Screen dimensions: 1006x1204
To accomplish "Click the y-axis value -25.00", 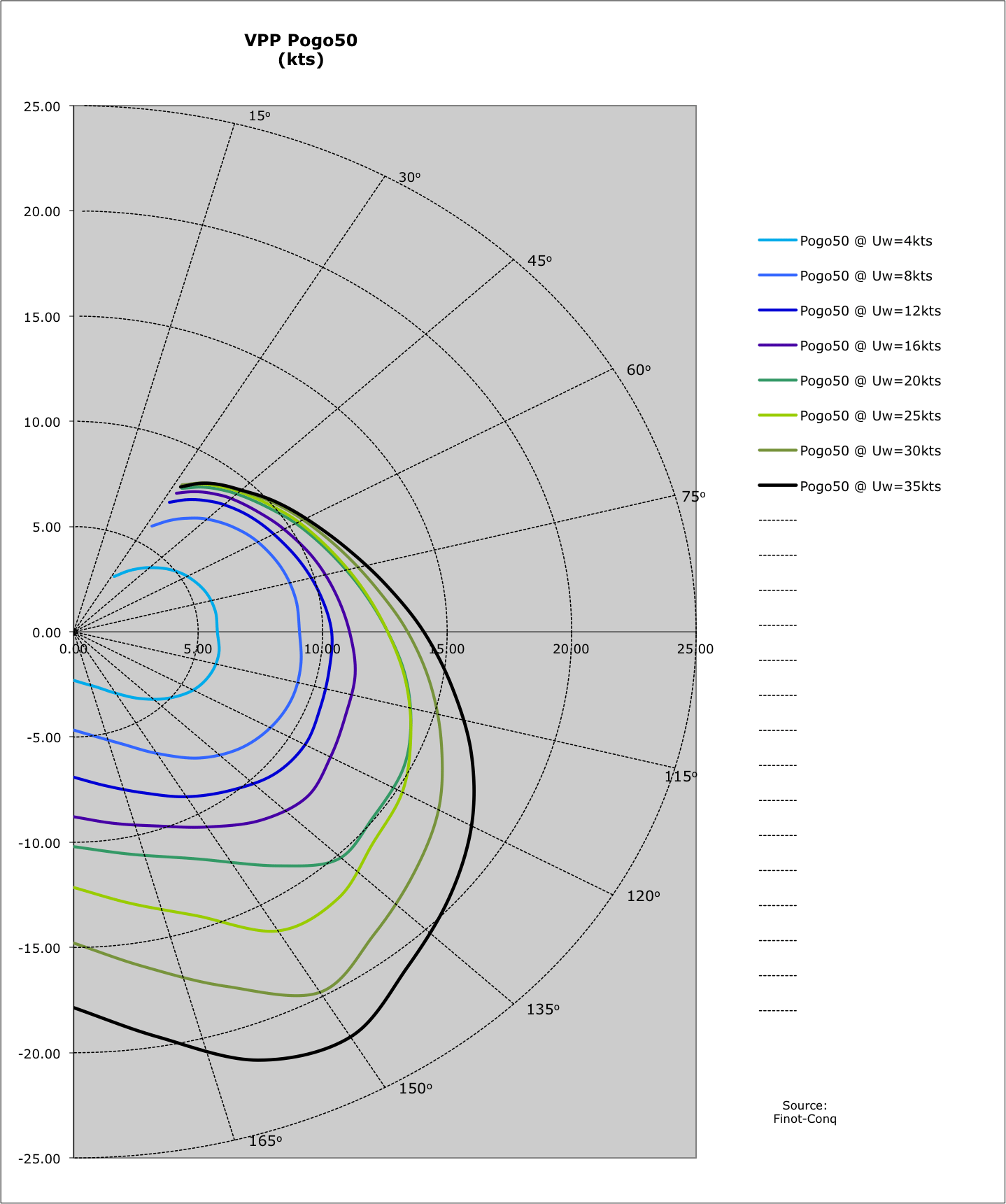I will pyautogui.click(x=40, y=1159).
